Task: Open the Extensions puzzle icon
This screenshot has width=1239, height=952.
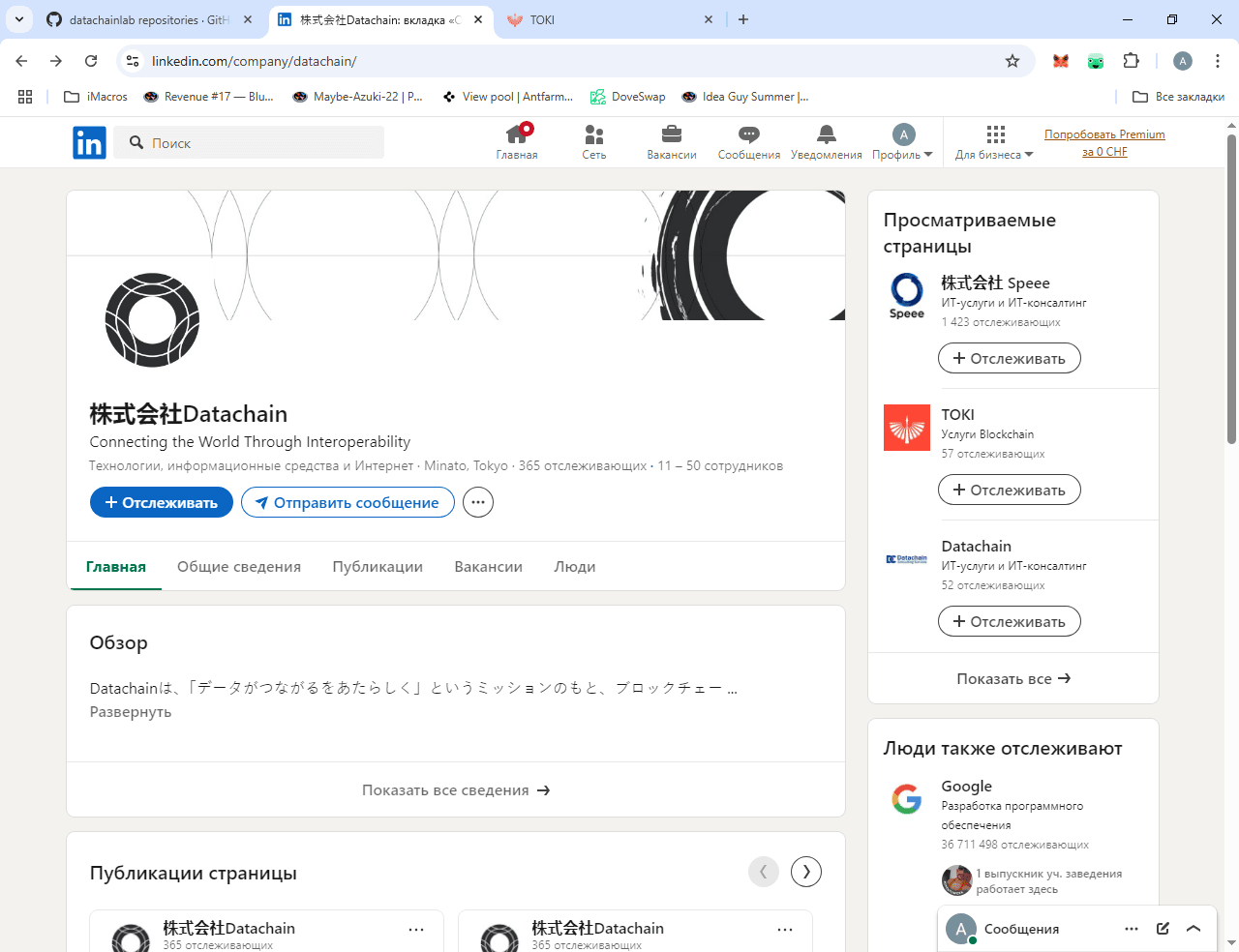Action: [x=1131, y=61]
